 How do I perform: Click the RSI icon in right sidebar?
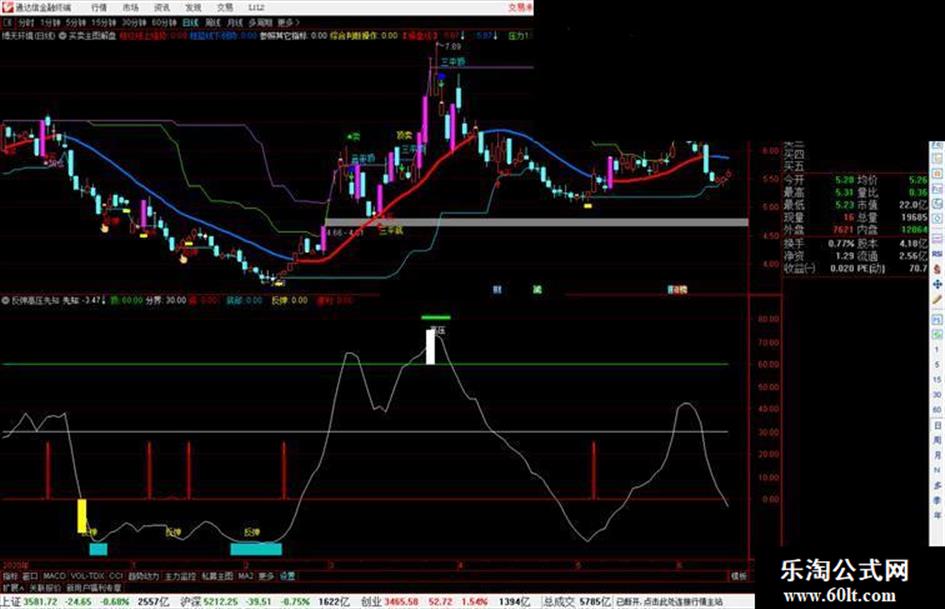coord(937,254)
